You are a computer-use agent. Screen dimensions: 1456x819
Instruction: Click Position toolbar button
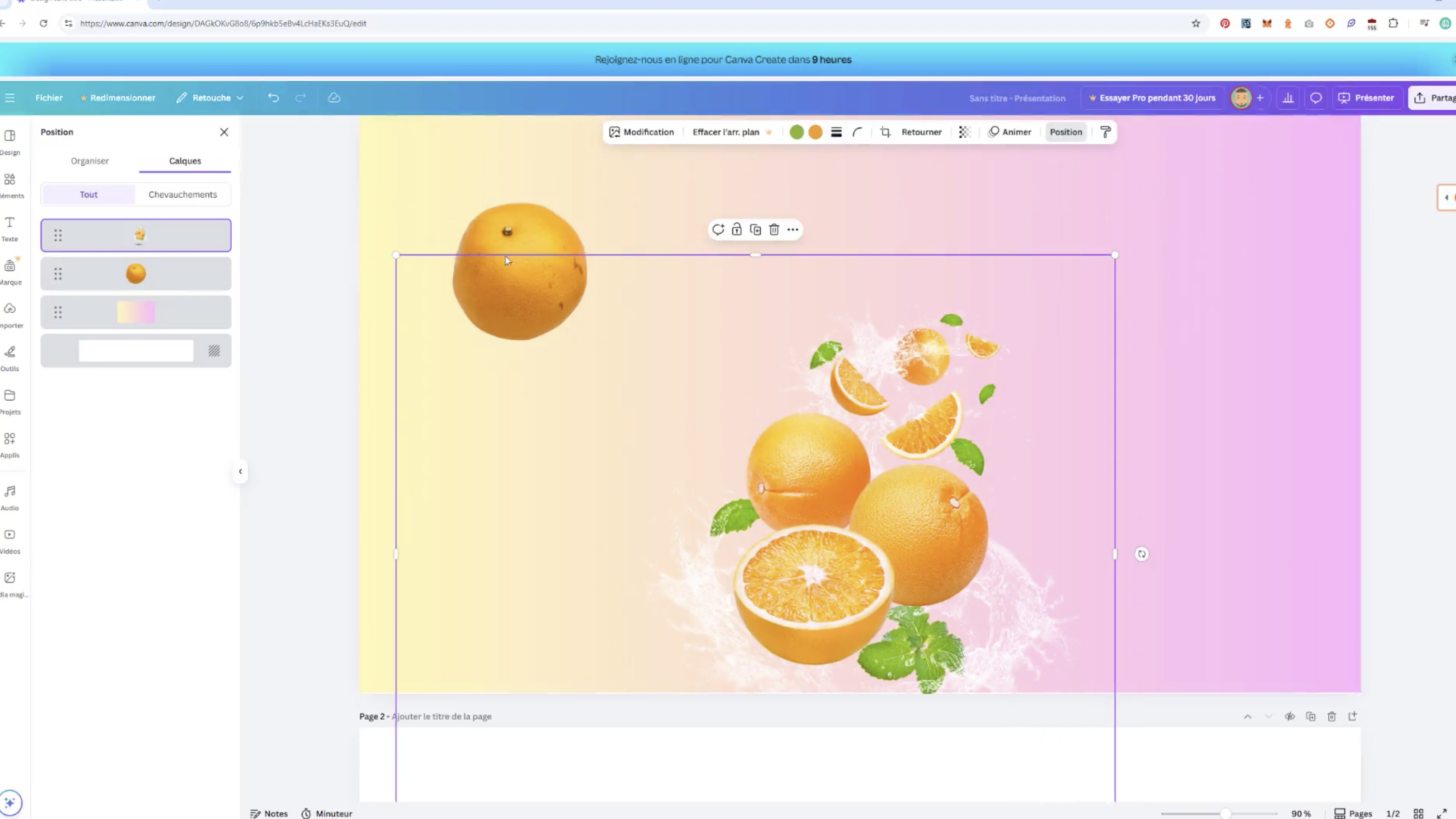pos(1065,133)
